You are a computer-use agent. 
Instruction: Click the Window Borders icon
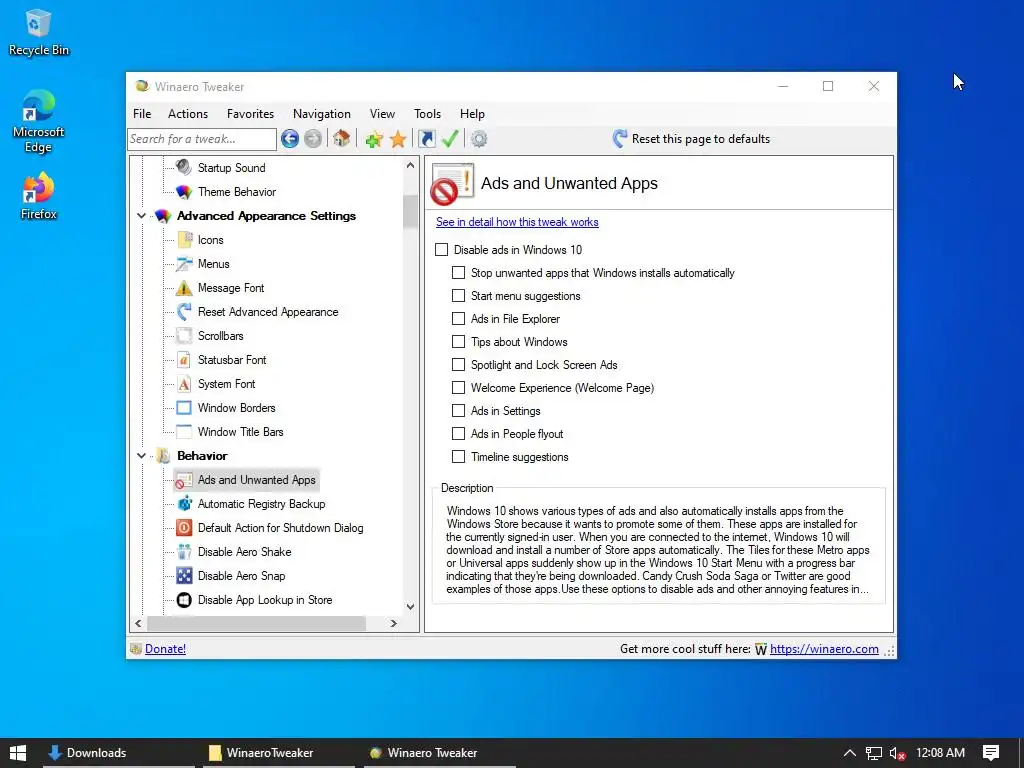(184, 408)
